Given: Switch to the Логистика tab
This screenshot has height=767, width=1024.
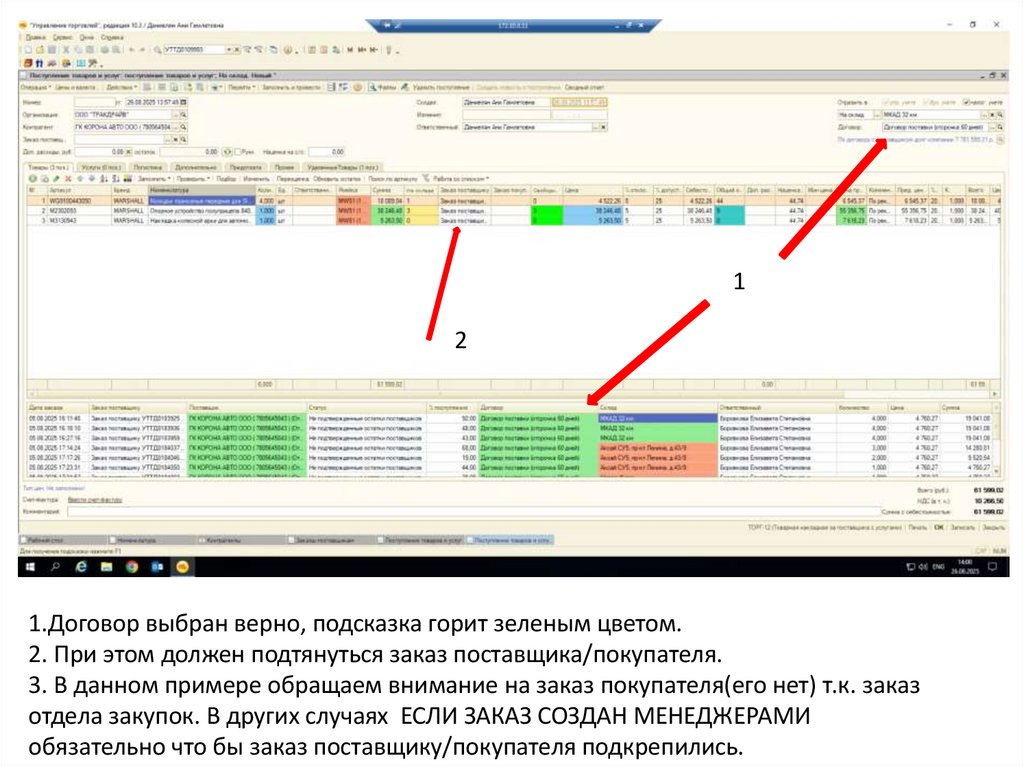Looking at the screenshot, I should [x=148, y=168].
